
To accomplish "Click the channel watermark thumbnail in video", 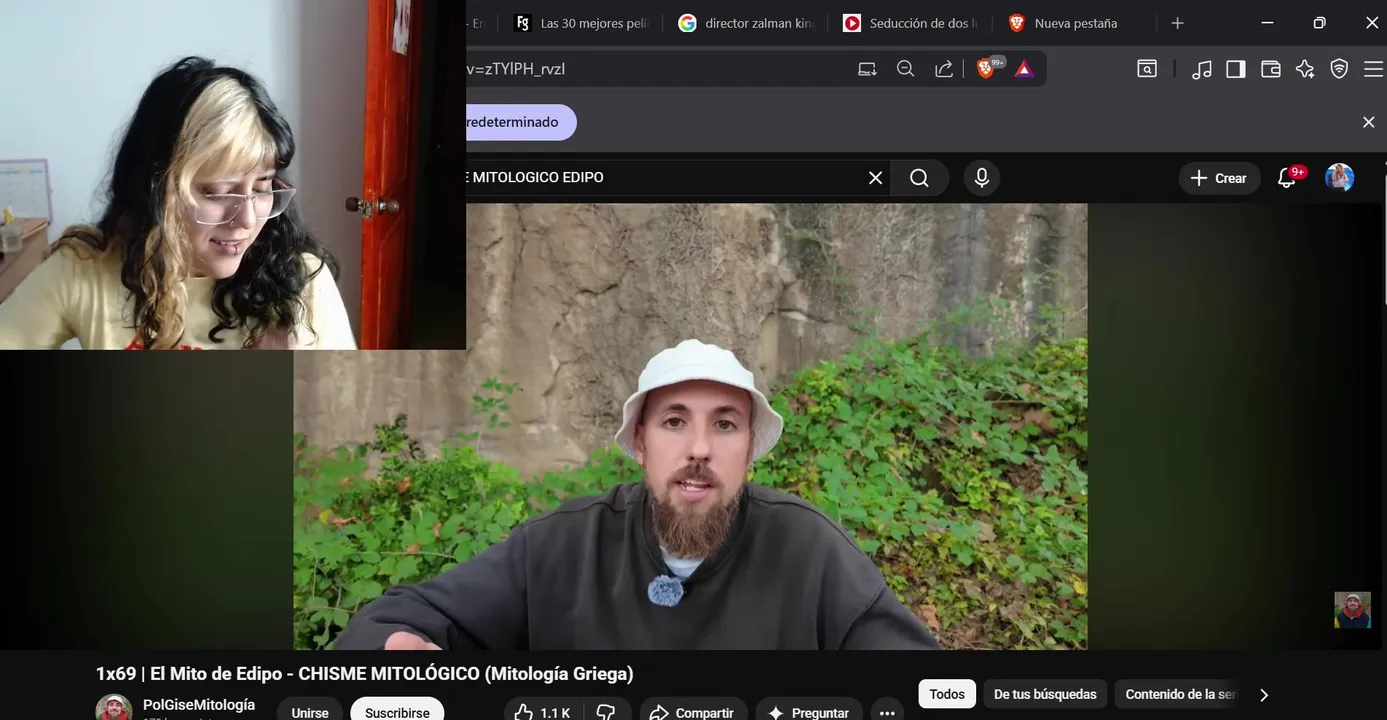I will (1352, 610).
